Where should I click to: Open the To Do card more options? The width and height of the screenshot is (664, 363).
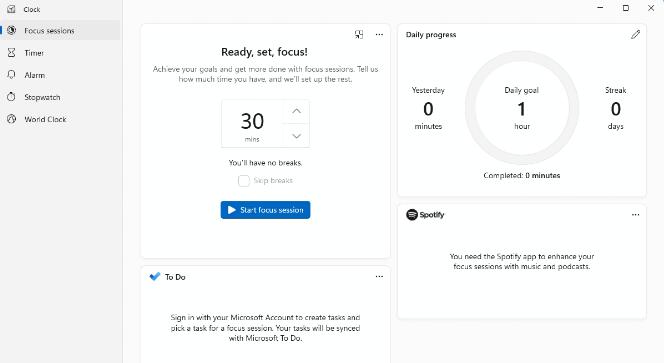coord(379,277)
